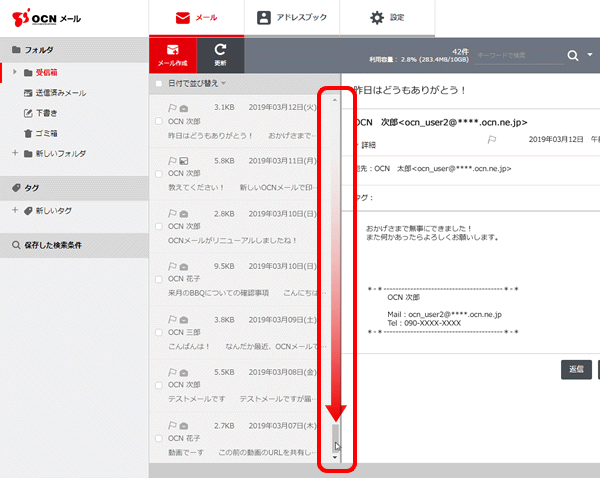Check the 2.8KB OCN 次郎 mail checkbox
The width and height of the screenshot is (600, 478).
point(158,227)
